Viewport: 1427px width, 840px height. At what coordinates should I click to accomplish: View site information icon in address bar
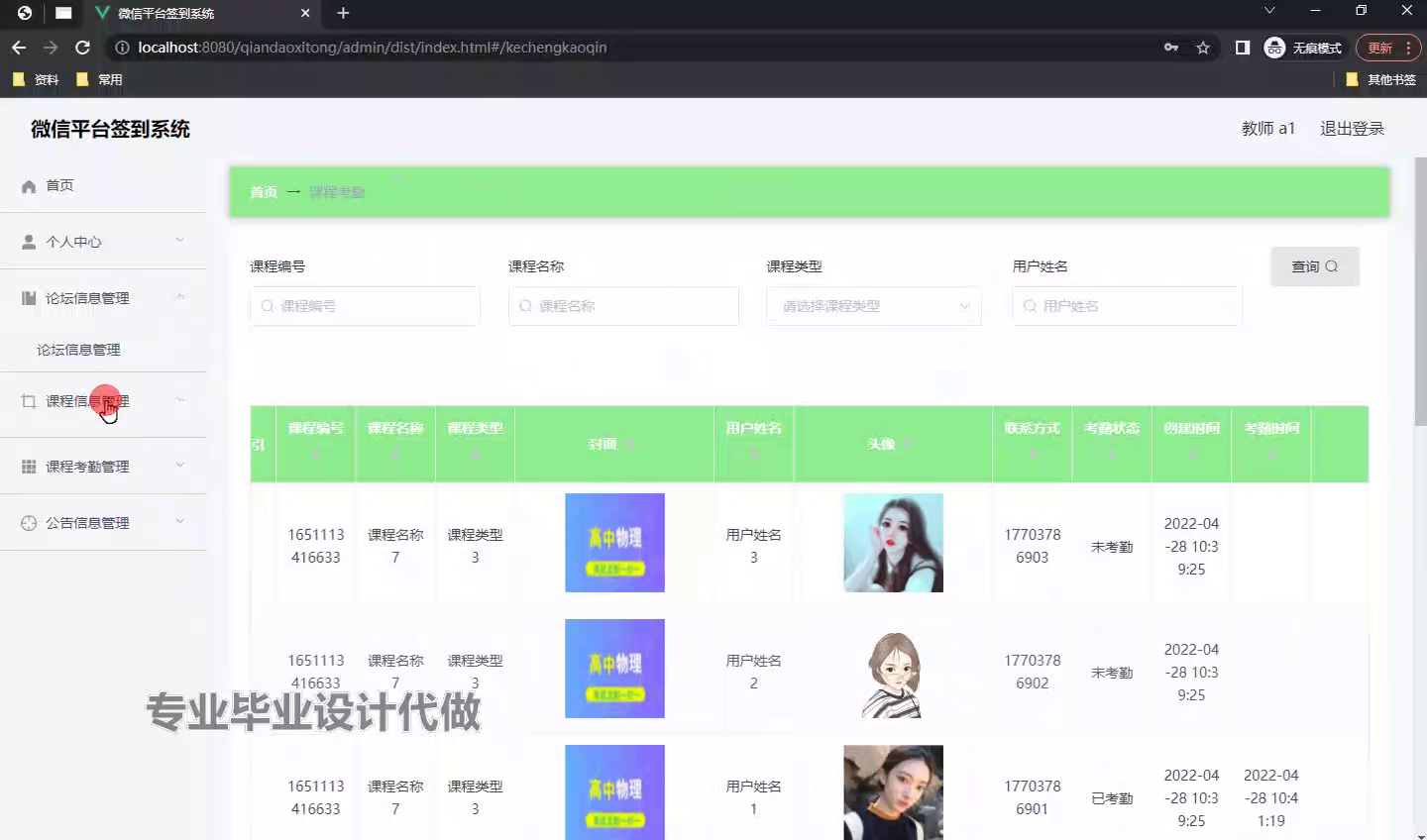(x=122, y=48)
